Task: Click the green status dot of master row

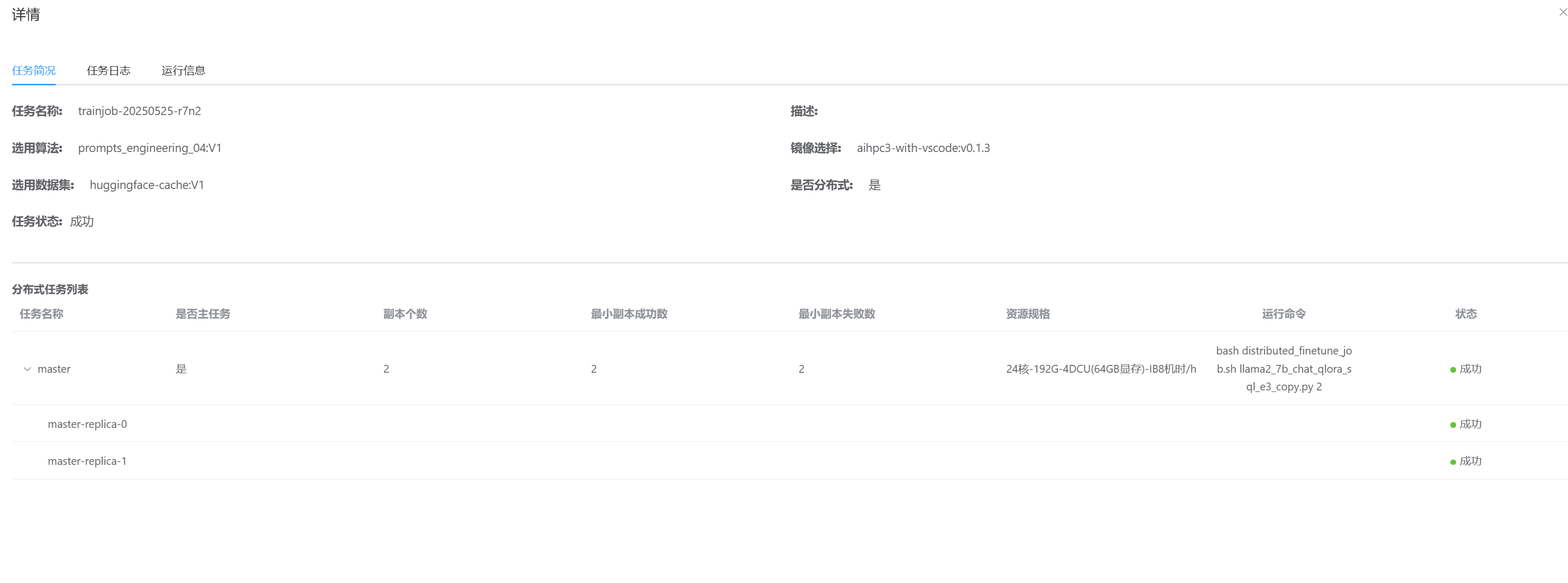Action: click(1453, 370)
